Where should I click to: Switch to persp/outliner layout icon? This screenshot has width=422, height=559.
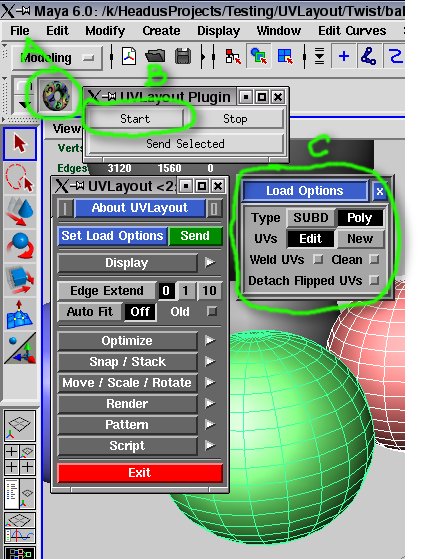(x=20, y=493)
